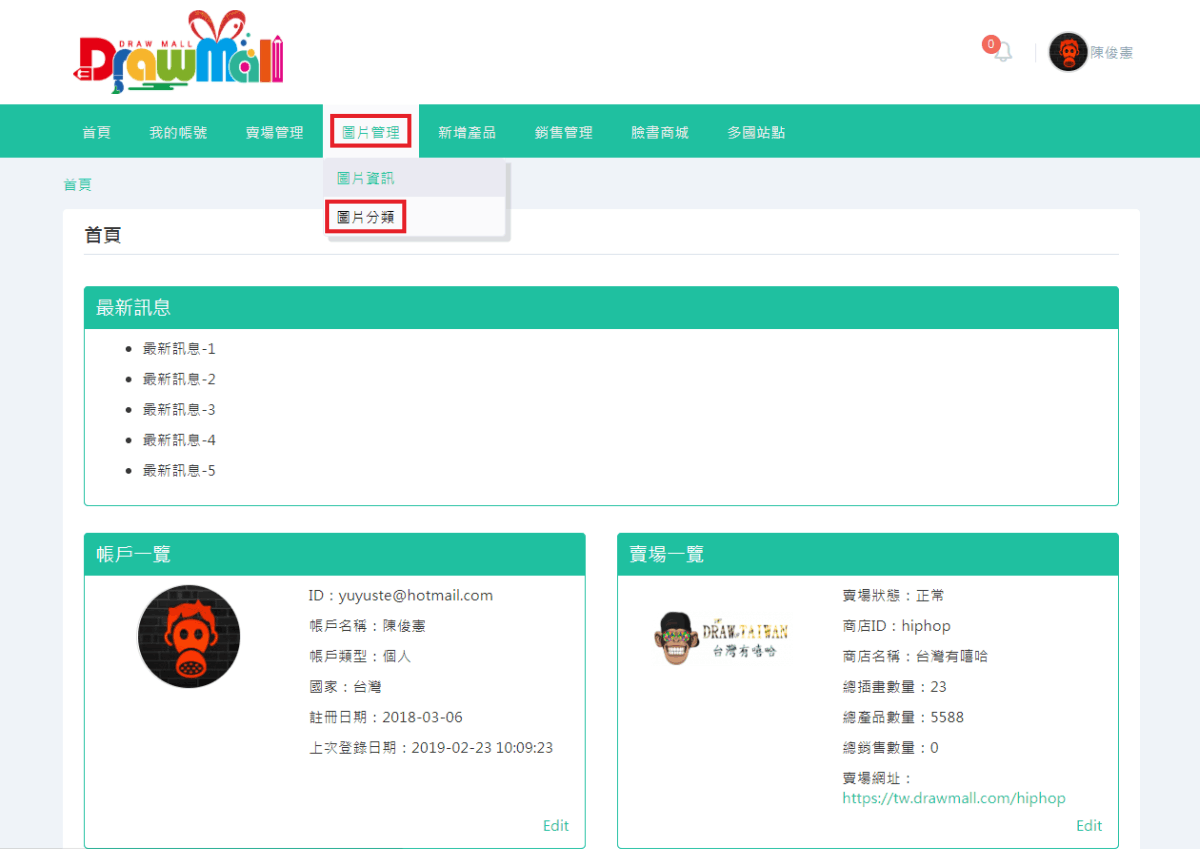Select 圖片資訊 from the dropdown menu

click(x=364, y=178)
